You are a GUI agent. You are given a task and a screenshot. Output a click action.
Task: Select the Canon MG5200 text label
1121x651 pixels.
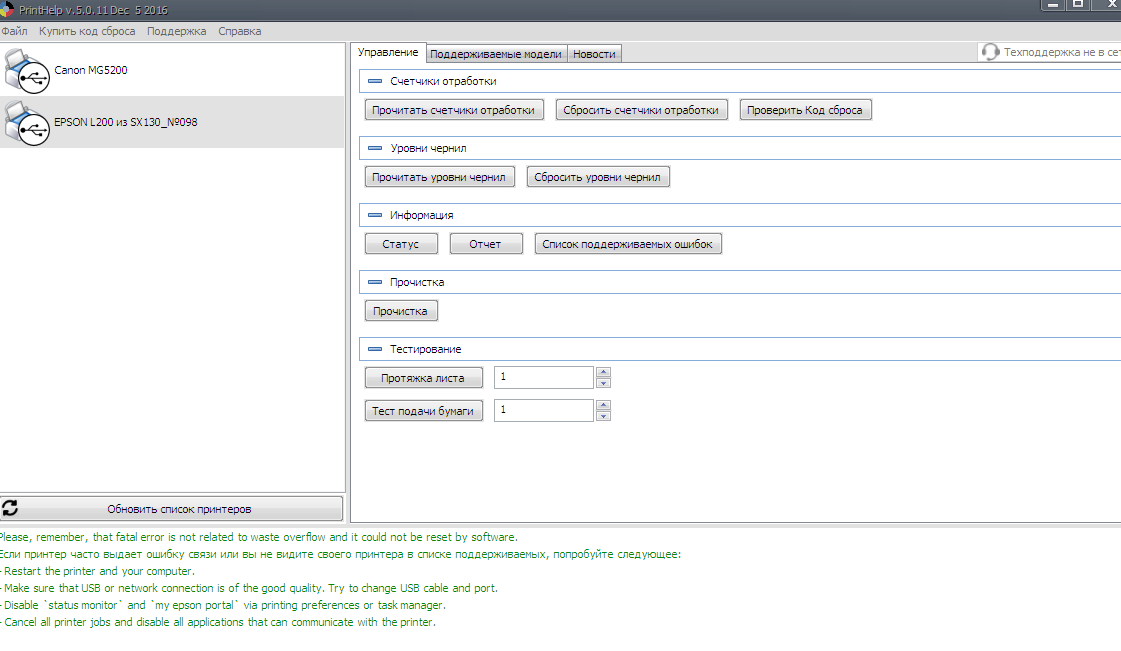click(x=91, y=70)
